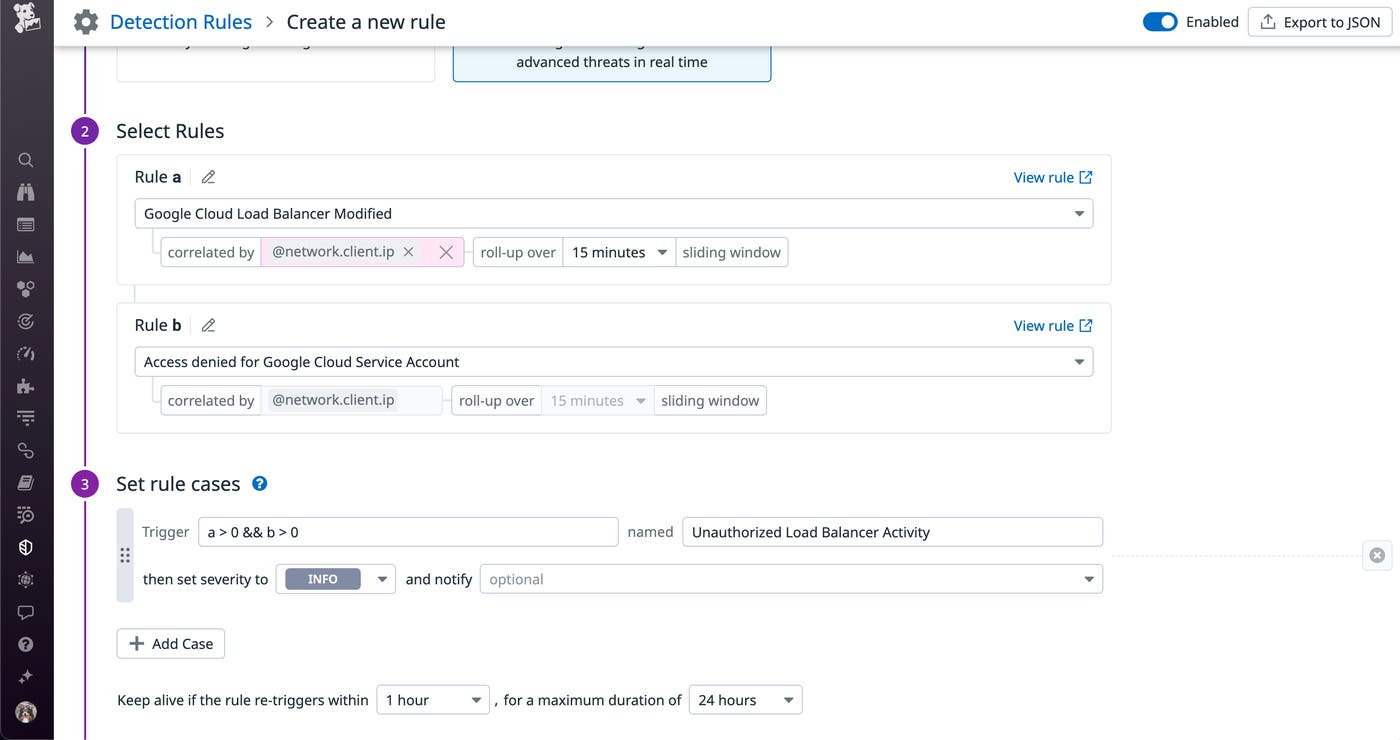The width and height of the screenshot is (1400, 740).
Task: Expand Google Cloud Load Balancer Modified dropdown
Action: click(613, 213)
